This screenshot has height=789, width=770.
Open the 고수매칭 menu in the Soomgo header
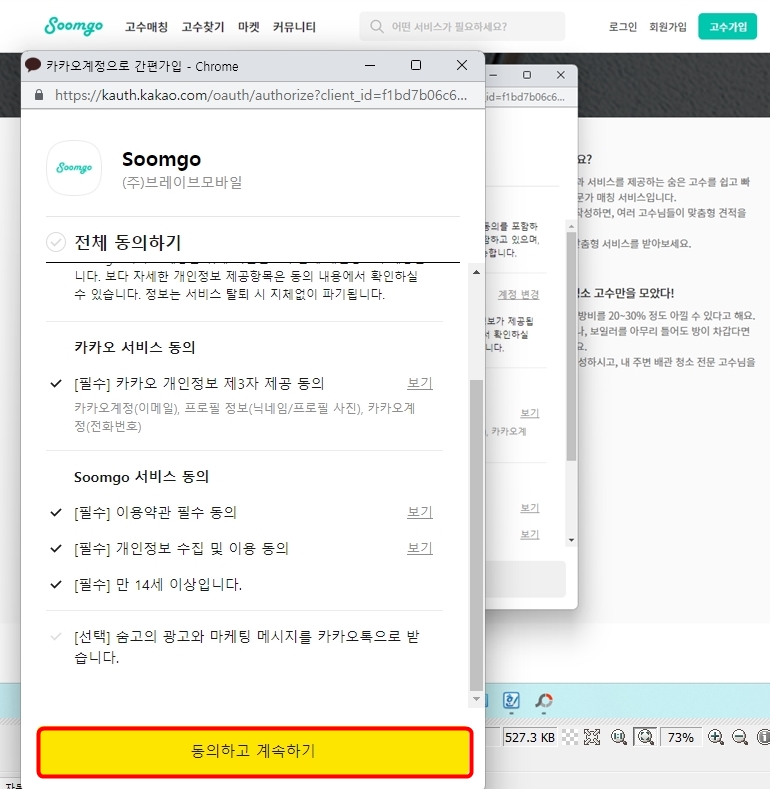pyautogui.click(x=146, y=27)
